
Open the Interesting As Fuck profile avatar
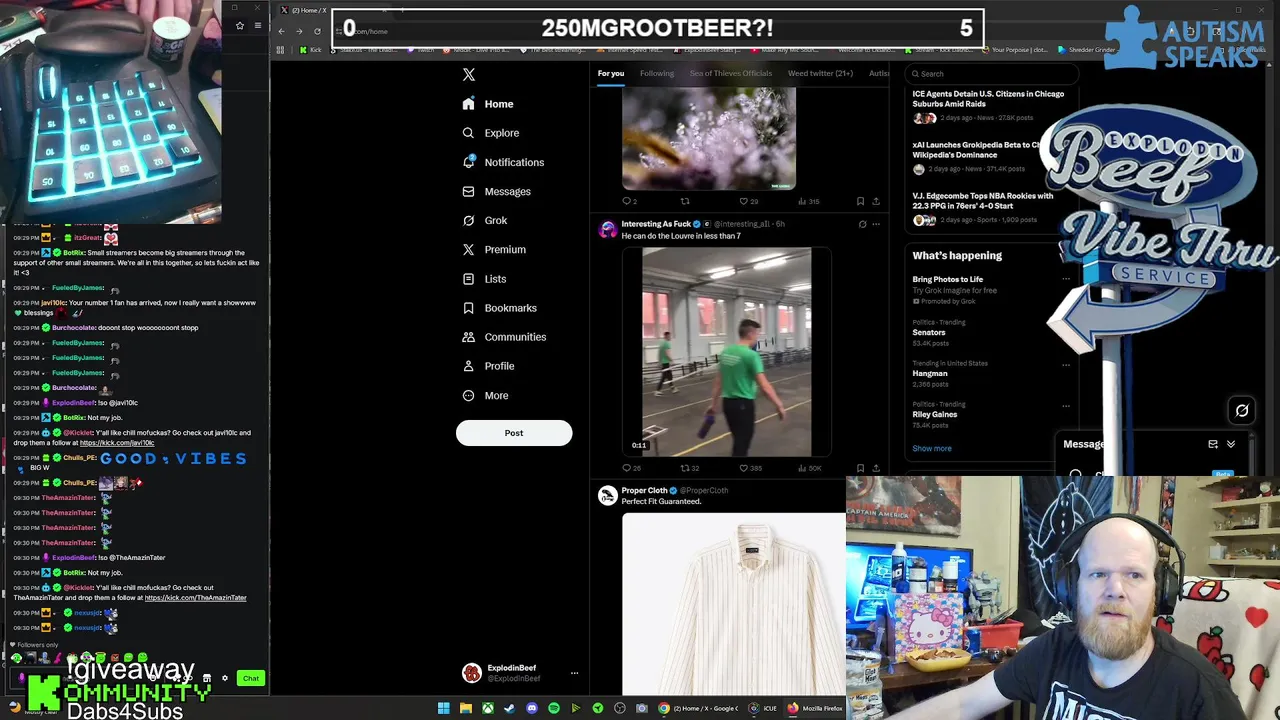[x=608, y=229]
